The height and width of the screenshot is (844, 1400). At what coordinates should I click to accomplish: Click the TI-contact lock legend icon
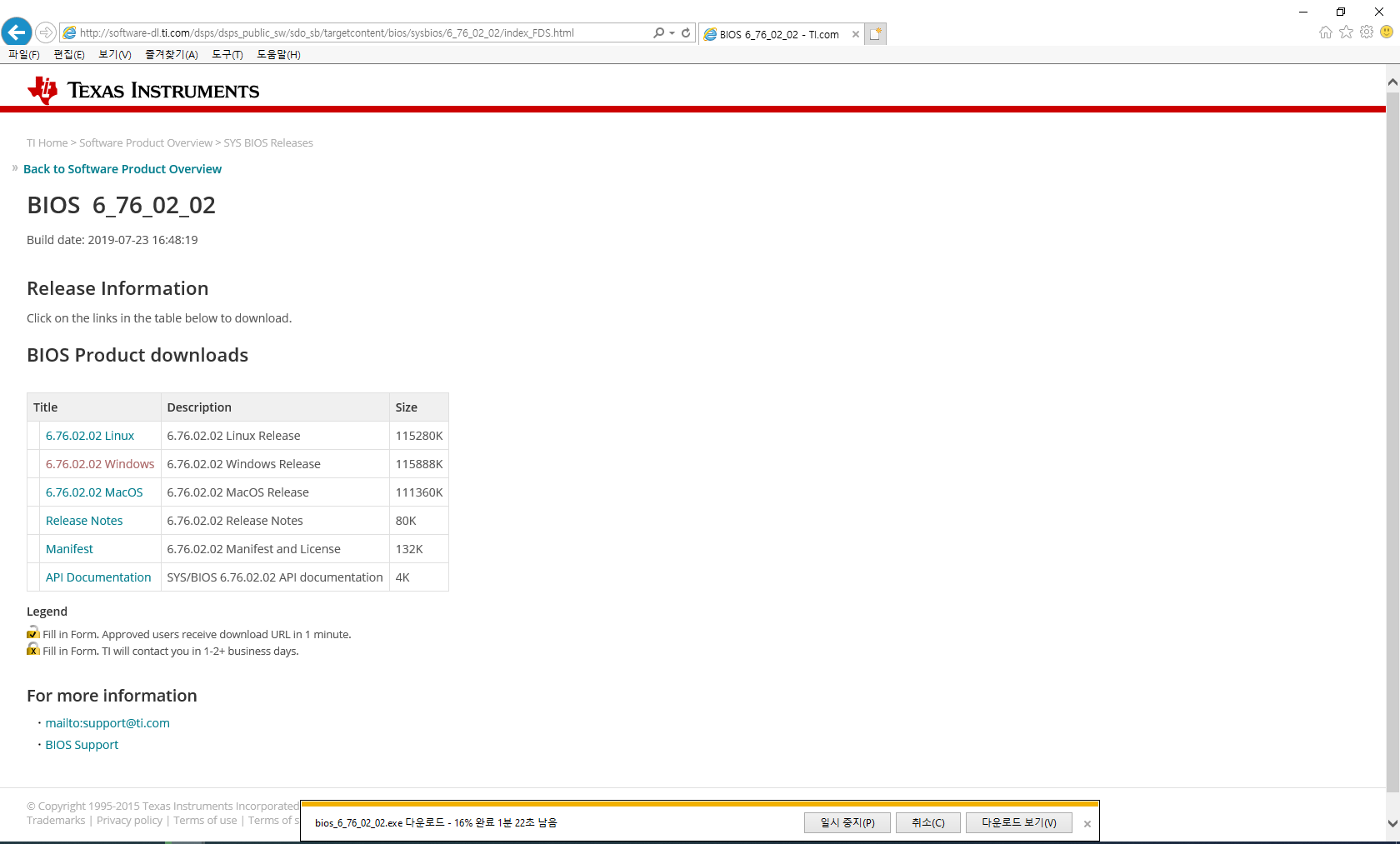(33, 649)
